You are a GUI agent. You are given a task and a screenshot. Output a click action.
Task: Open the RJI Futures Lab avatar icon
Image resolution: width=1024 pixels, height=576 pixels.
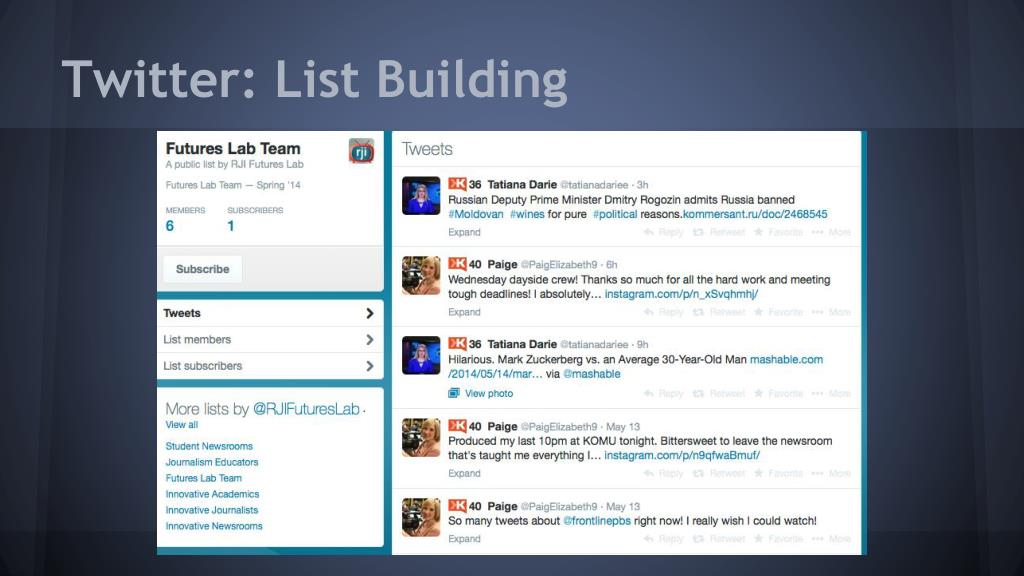pyautogui.click(x=361, y=151)
